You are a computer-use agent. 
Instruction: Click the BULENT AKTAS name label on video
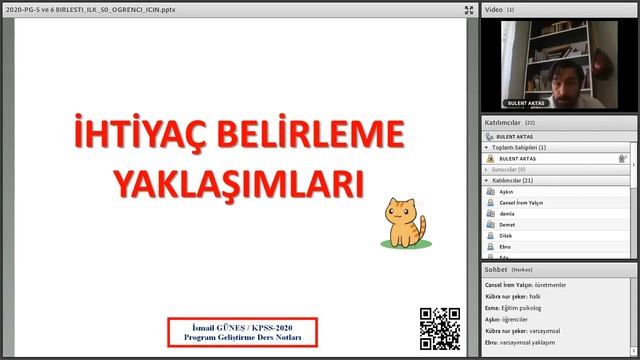click(526, 103)
